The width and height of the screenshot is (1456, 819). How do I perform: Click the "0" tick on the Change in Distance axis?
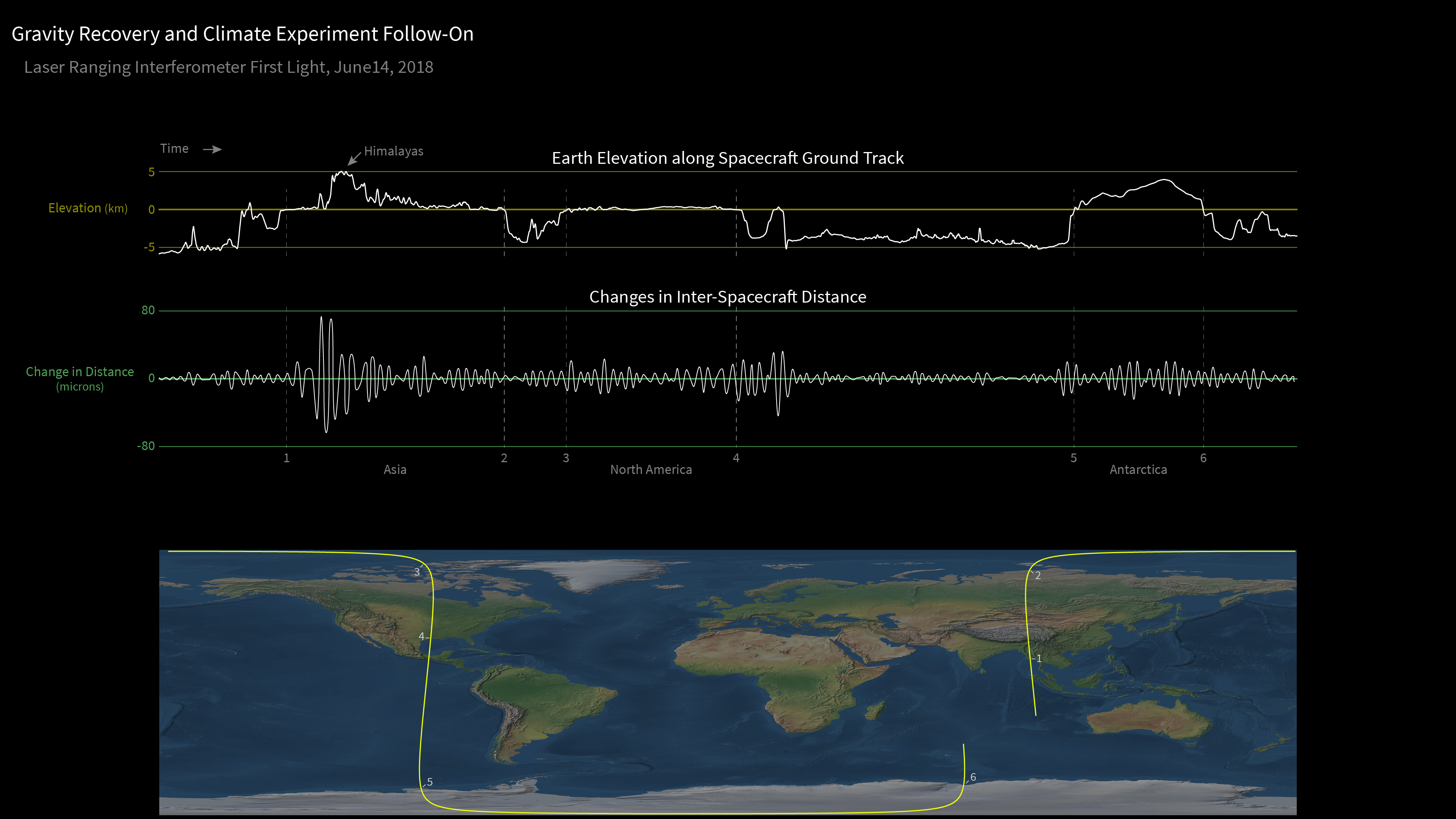coord(152,378)
